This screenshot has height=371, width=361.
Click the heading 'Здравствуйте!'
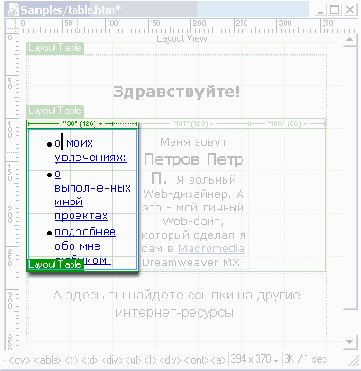point(176,92)
